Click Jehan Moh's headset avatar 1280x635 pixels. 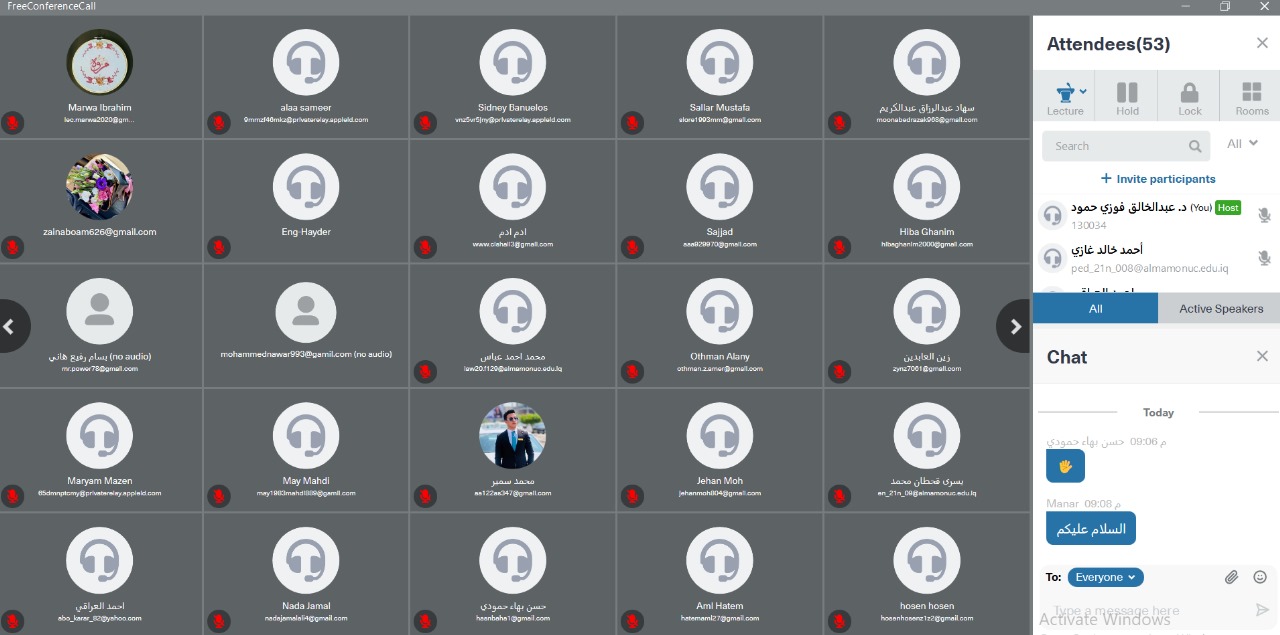click(720, 436)
